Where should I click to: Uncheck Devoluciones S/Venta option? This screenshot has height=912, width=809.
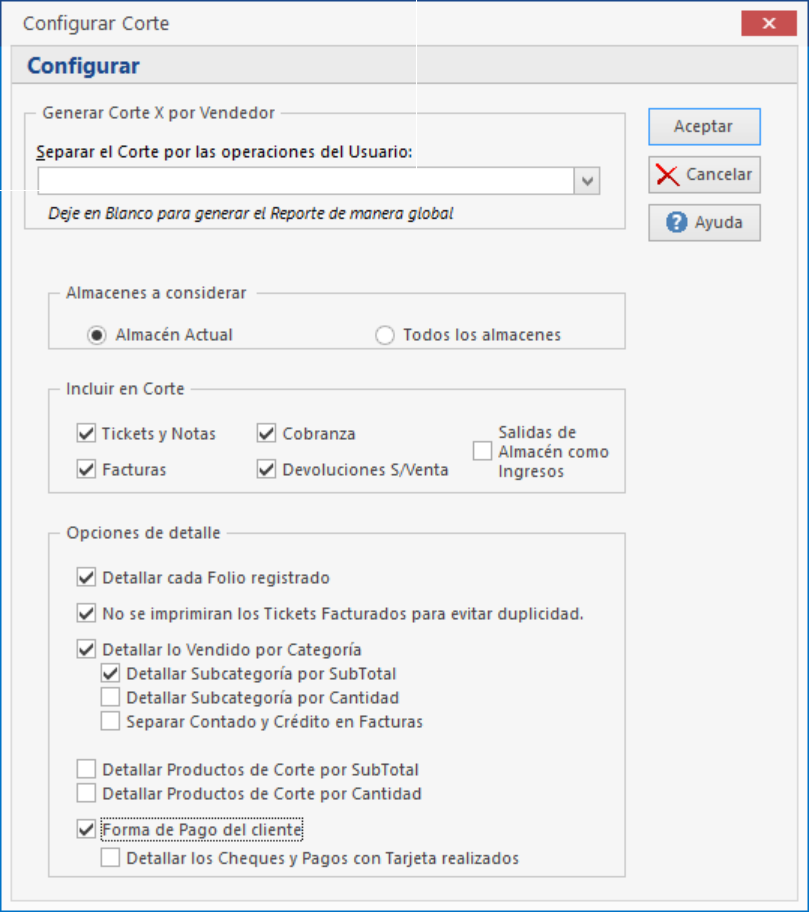(x=266, y=469)
